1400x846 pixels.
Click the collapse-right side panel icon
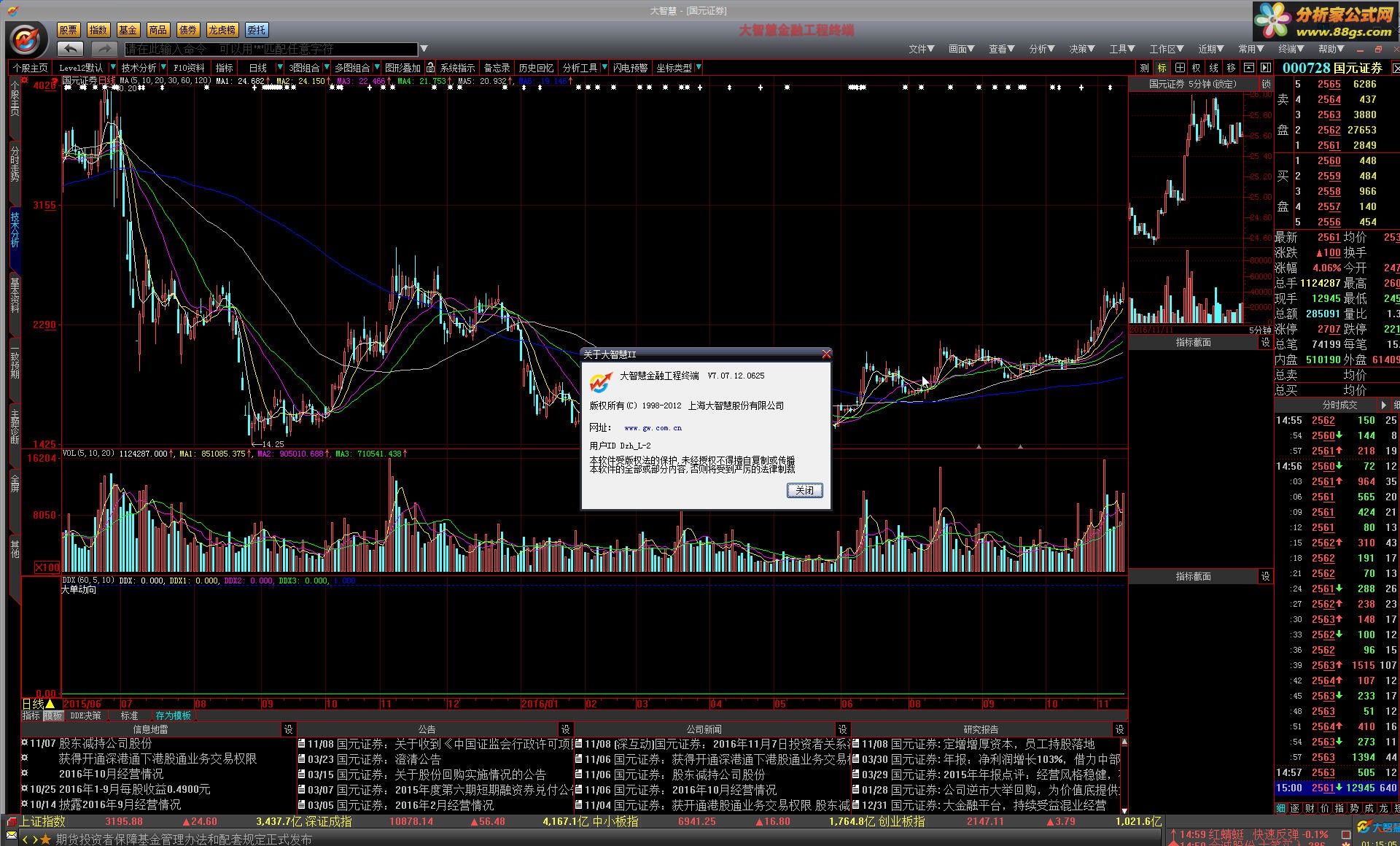point(1265,68)
